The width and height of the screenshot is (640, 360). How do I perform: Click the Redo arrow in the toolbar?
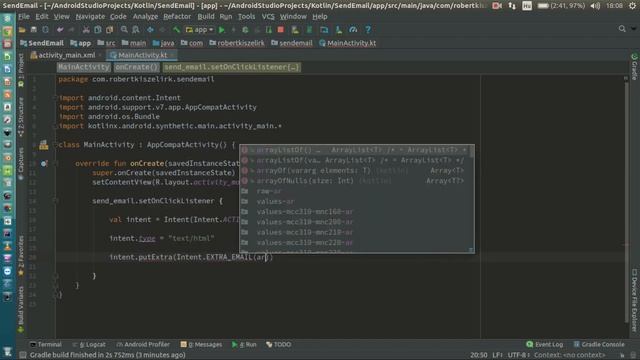point(71,30)
